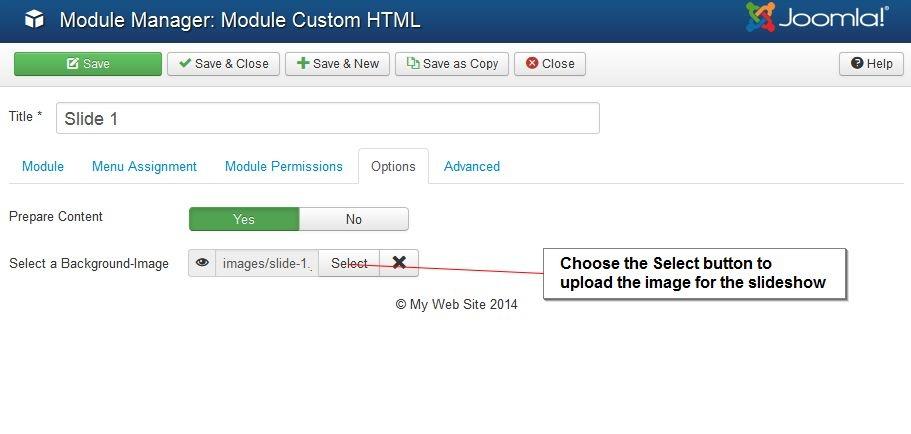
Task: Click the Joomla cube icon in header
Action: 34,20
